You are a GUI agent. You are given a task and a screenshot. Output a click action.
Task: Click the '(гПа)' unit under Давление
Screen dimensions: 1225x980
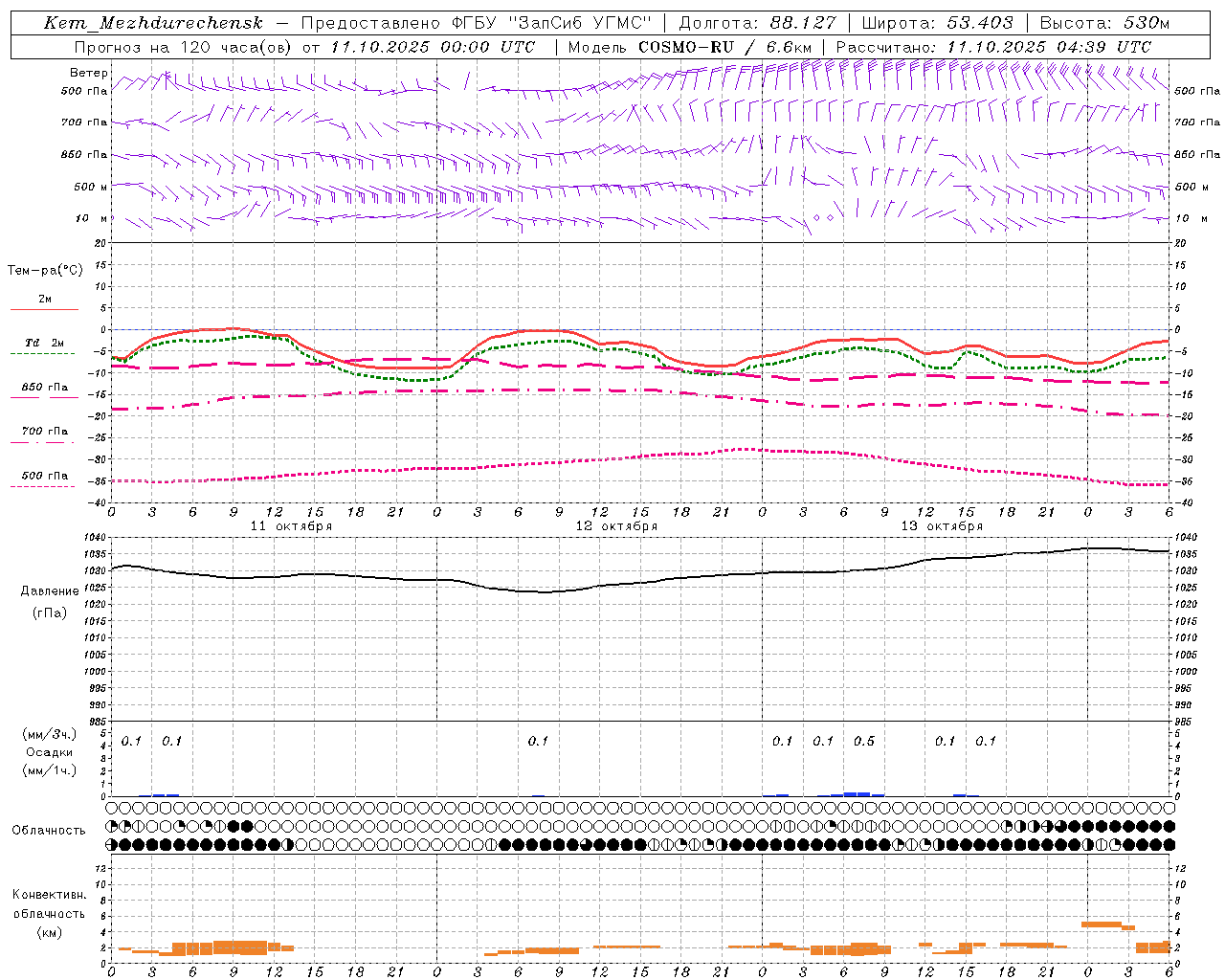(50, 612)
